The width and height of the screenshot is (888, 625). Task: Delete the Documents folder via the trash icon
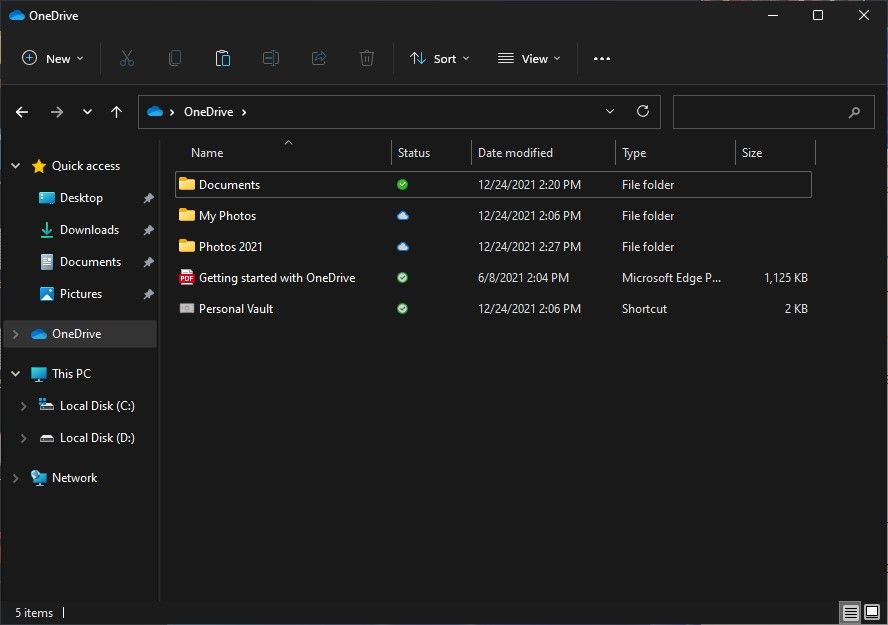[367, 58]
